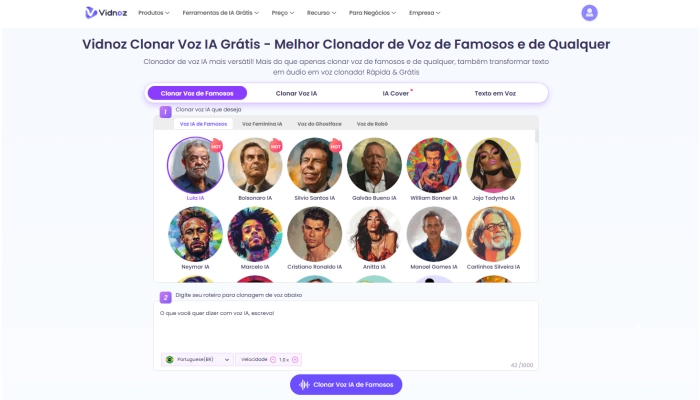Expand the Produtos menu
Viewport: 700px width, 400px height.
pyautogui.click(x=154, y=13)
